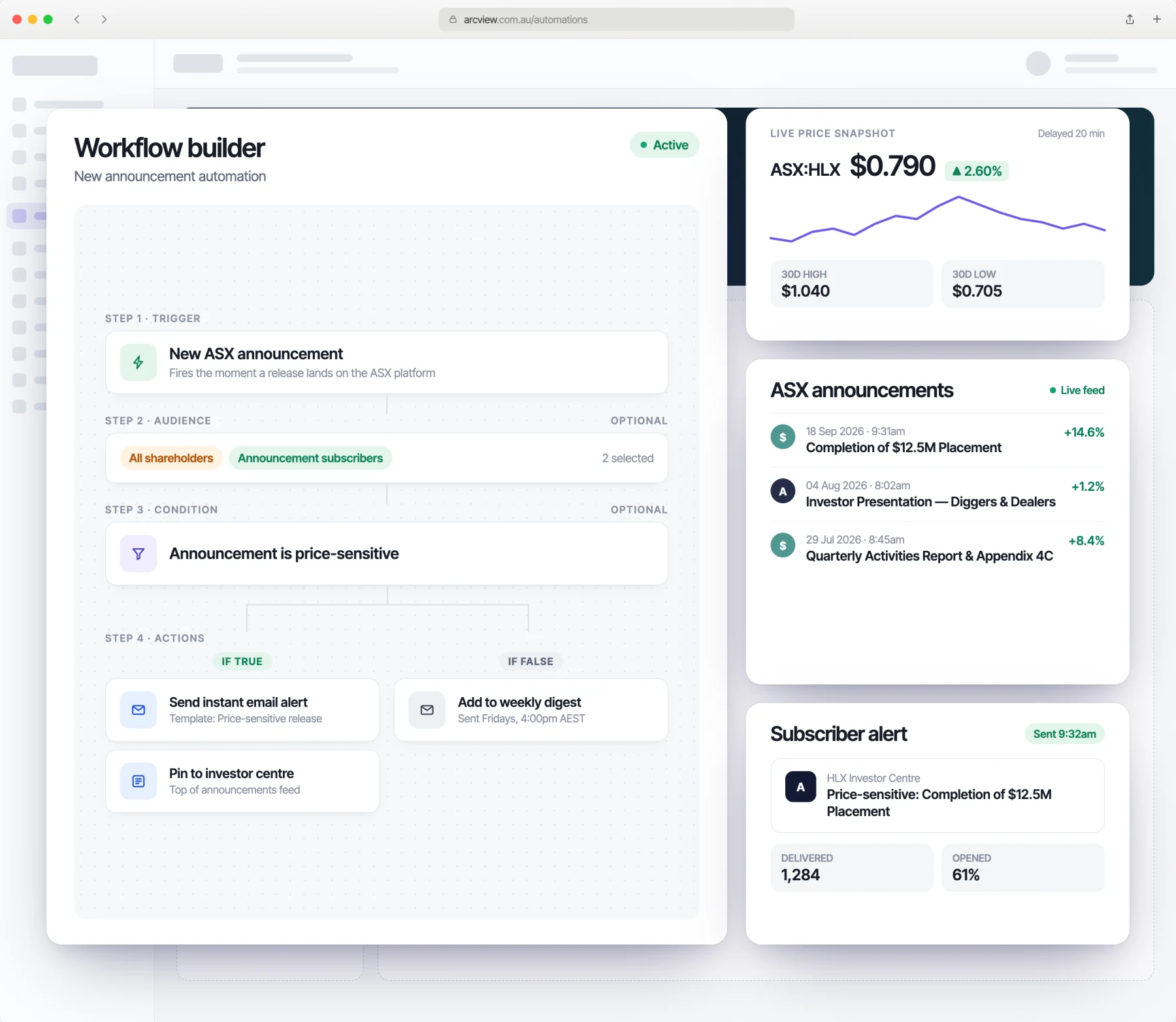Select the All shareholders audience chip

click(171, 458)
